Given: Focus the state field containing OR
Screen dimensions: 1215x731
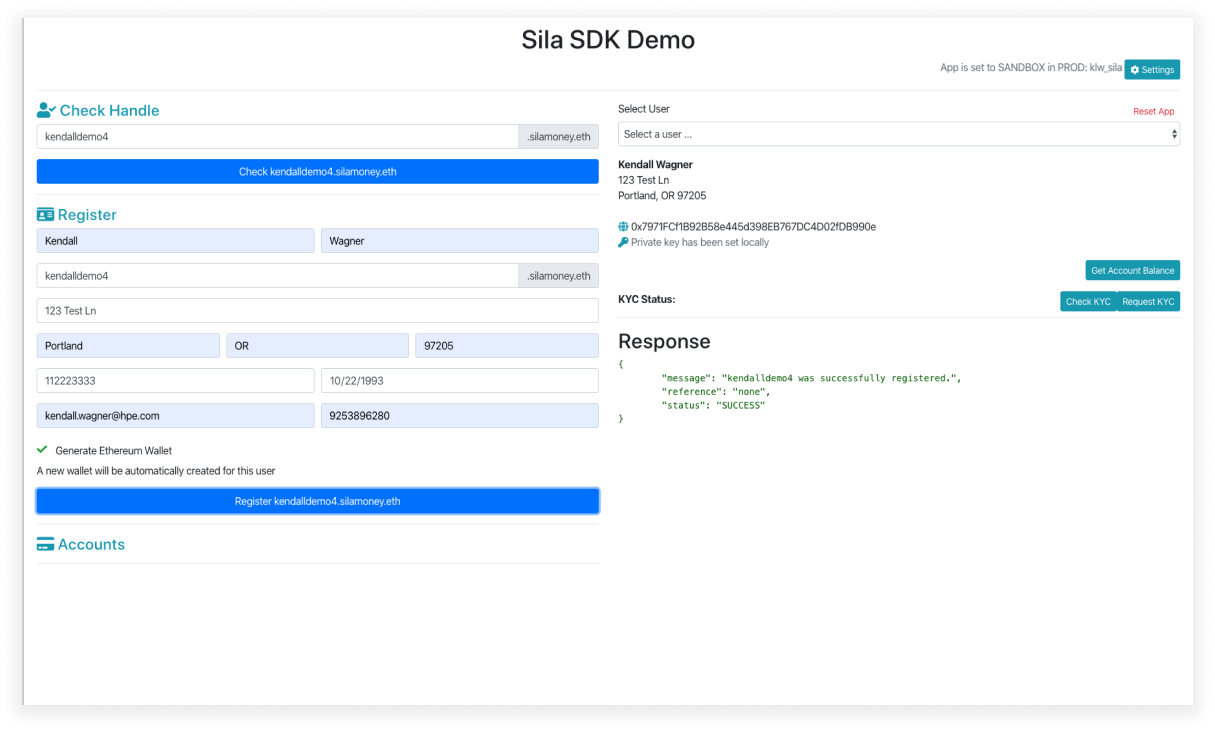Looking at the screenshot, I should [x=317, y=346].
